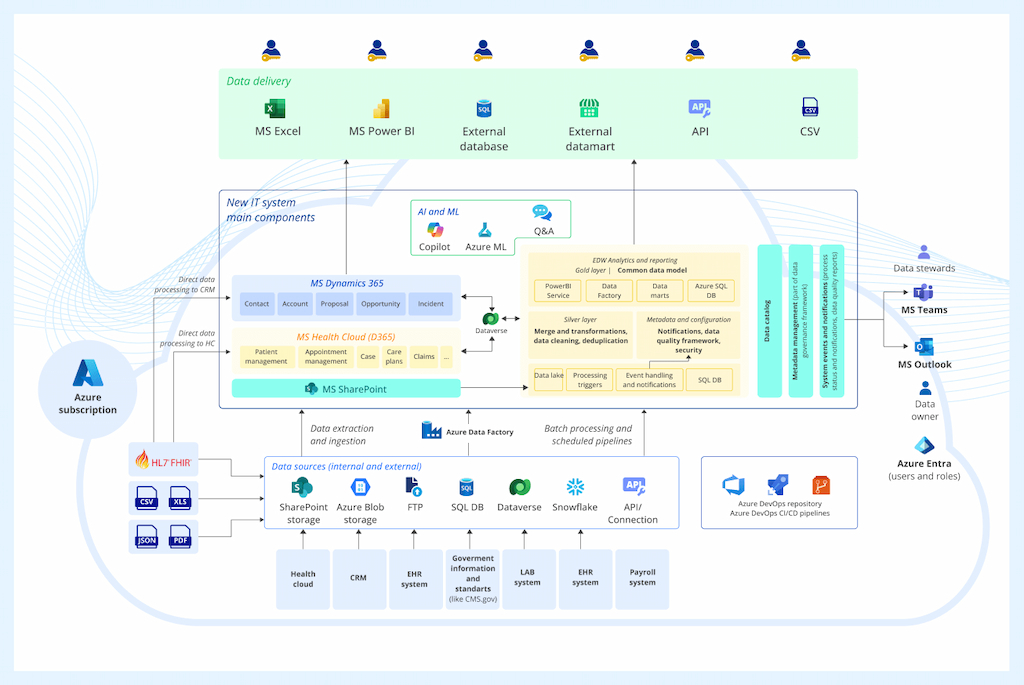Click the MS Excel icon
1024x685 pixels.
[277, 109]
